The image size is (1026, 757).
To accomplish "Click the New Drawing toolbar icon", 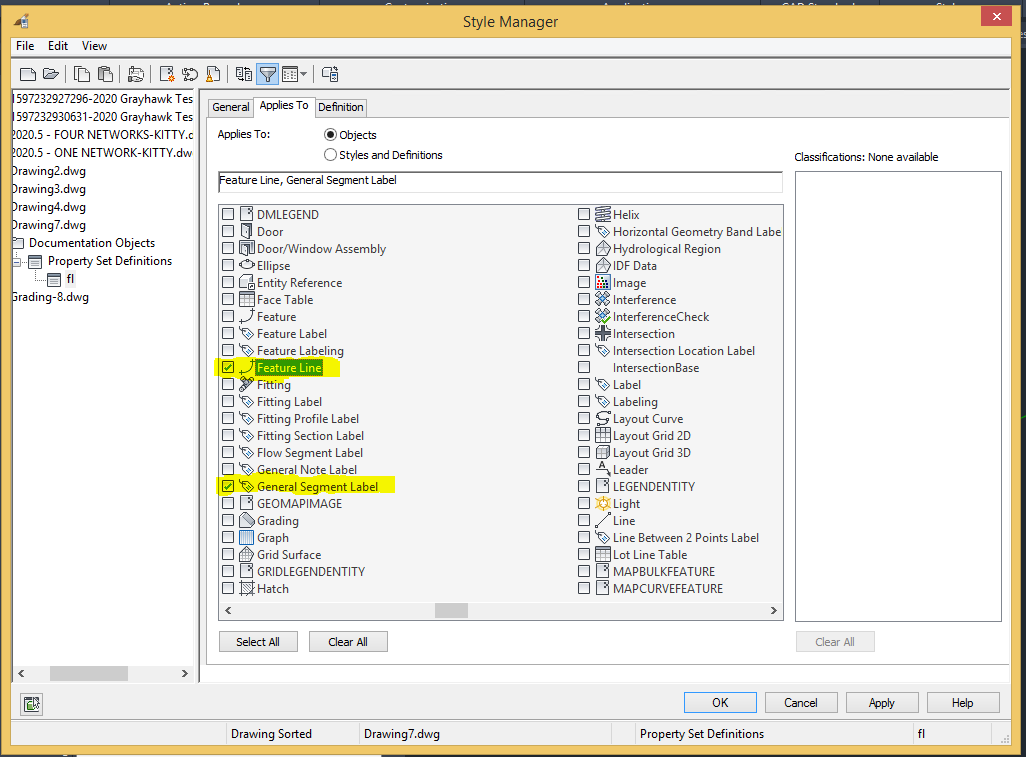I will point(28,74).
